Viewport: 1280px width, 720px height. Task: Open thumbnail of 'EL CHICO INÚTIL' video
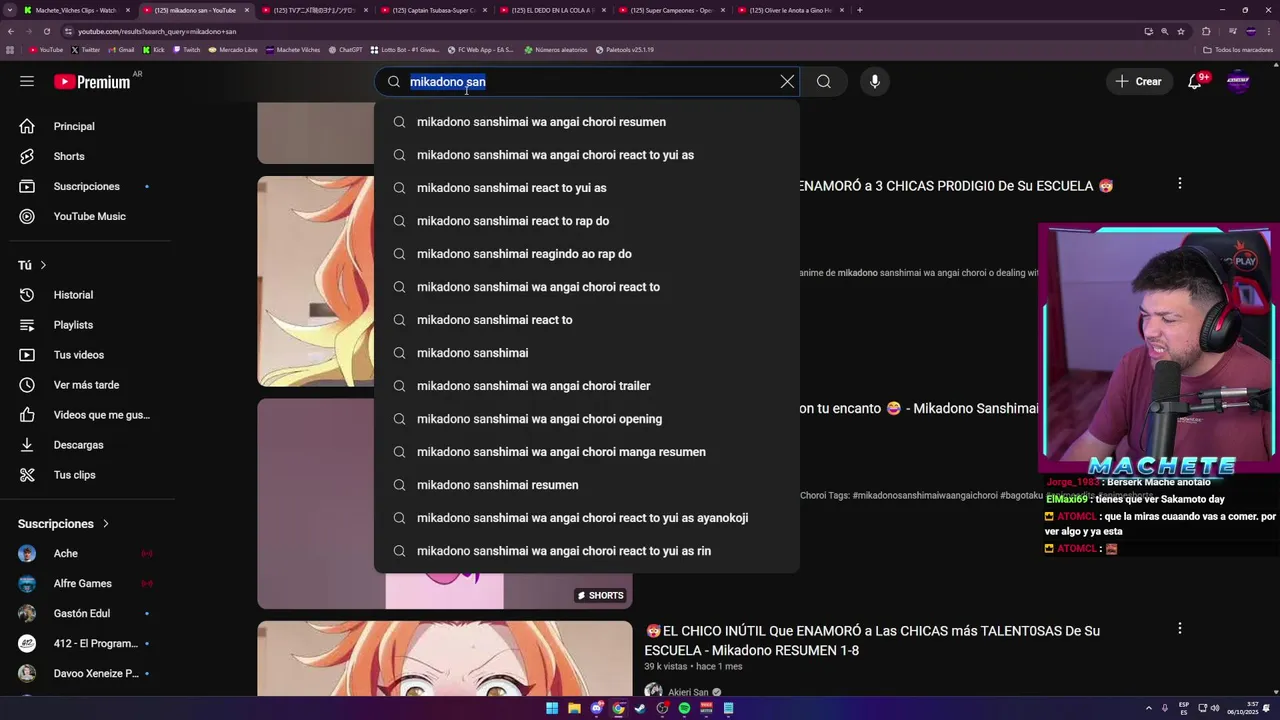point(445,658)
